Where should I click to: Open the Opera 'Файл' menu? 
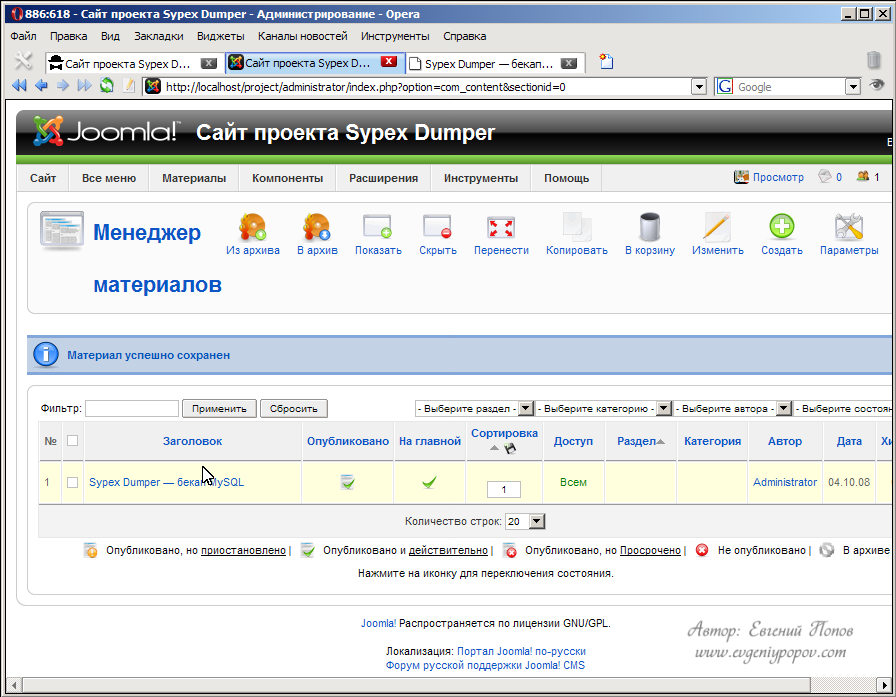tap(23, 36)
